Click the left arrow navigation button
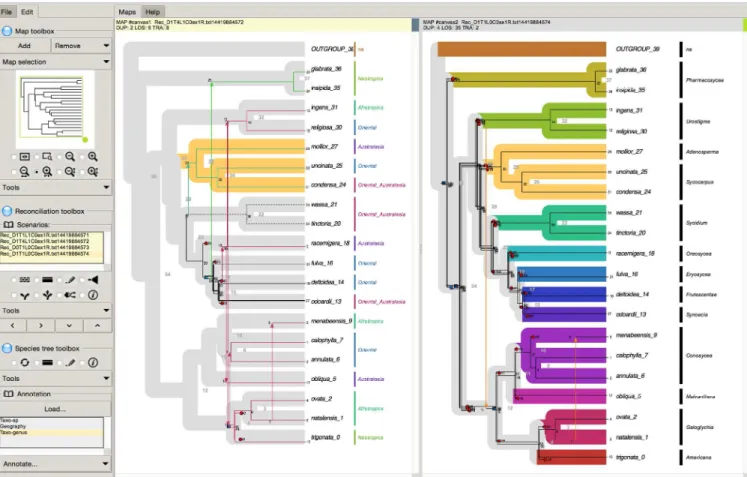 point(13,325)
